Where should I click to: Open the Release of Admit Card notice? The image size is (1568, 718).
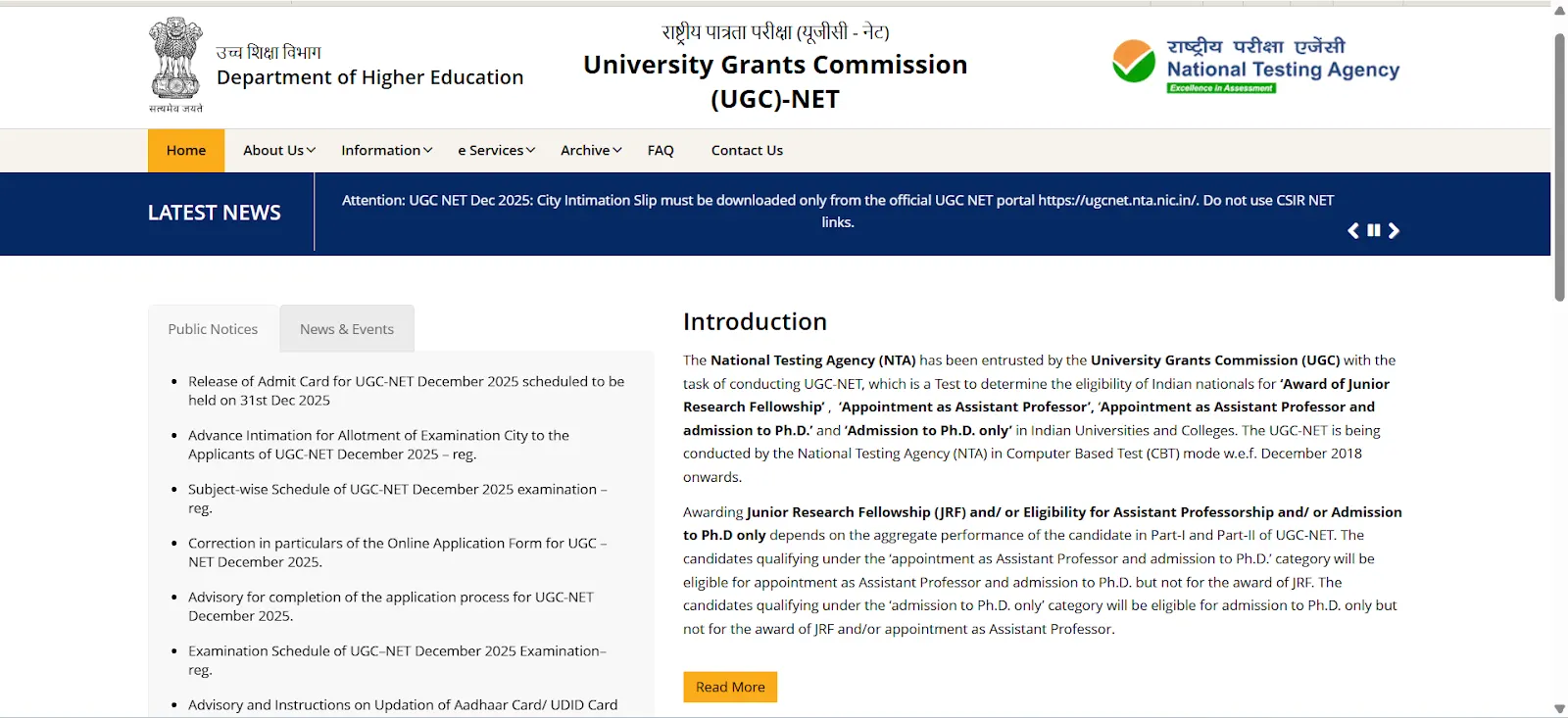tap(406, 391)
